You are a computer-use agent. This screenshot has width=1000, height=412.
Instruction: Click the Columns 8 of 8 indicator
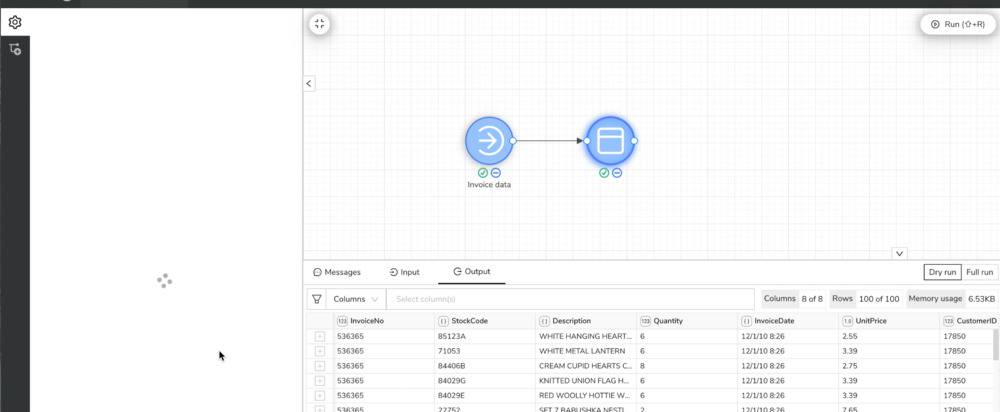(x=793, y=299)
